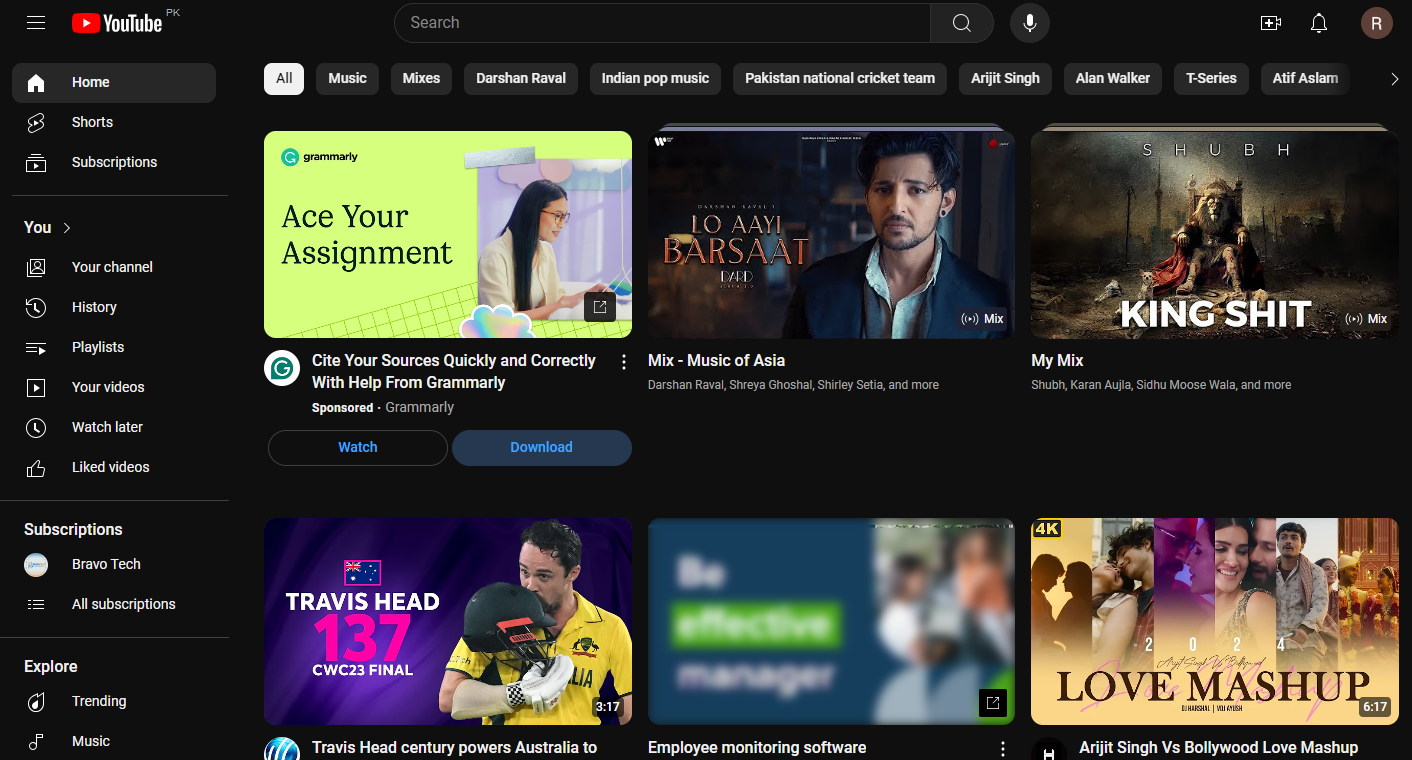
Task: Open options menu for Grammarly ad
Action: [x=624, y=362]
